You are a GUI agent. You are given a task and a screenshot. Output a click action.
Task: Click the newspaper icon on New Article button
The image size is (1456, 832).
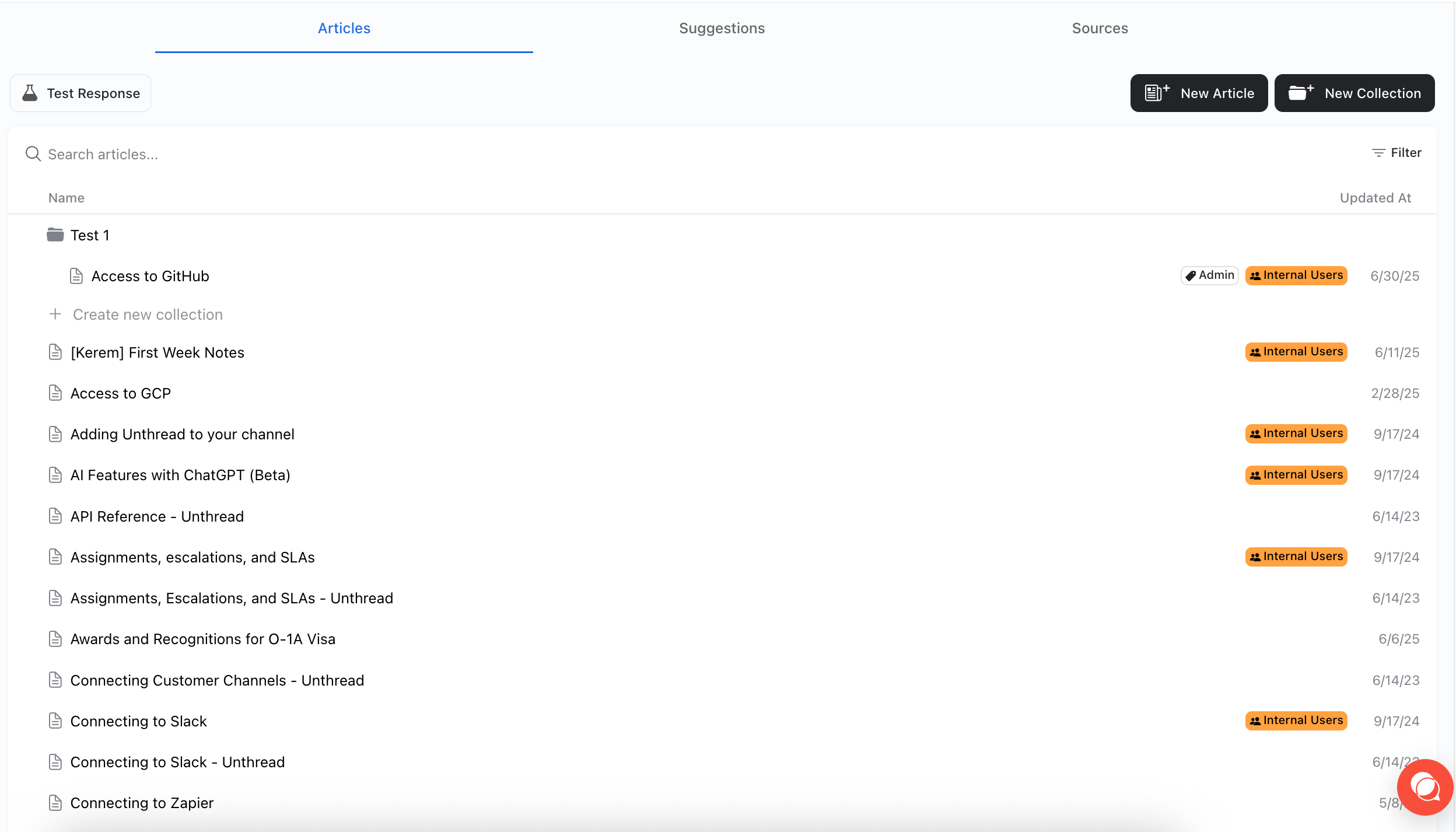tap(1157, 93)
